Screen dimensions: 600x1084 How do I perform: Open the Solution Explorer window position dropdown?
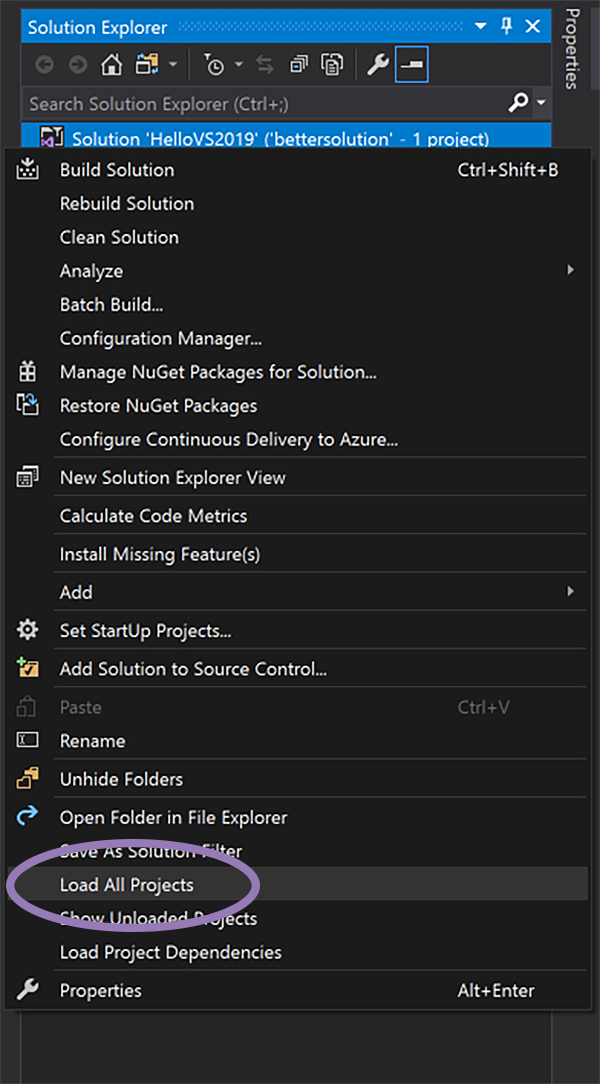tap(481, 27)
